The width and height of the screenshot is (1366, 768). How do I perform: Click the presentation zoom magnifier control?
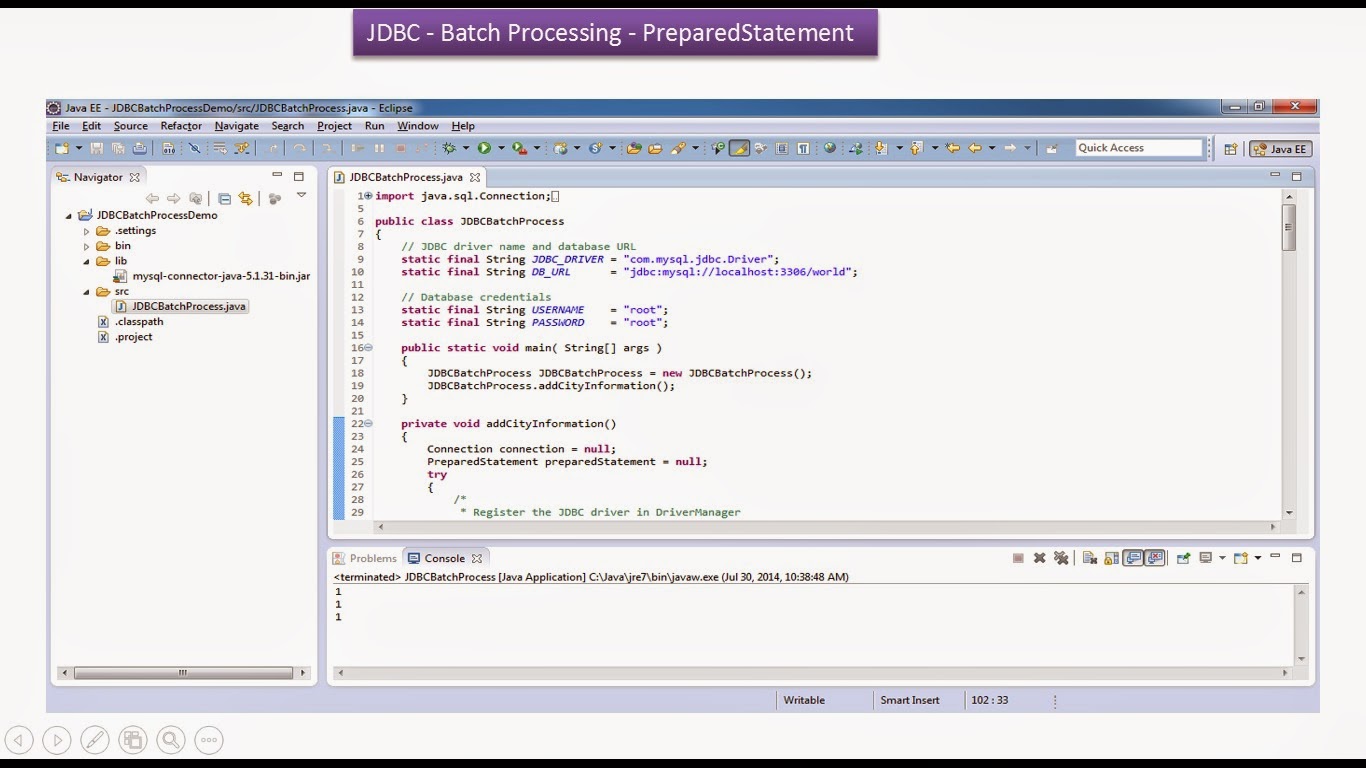[x=171, y=740]
